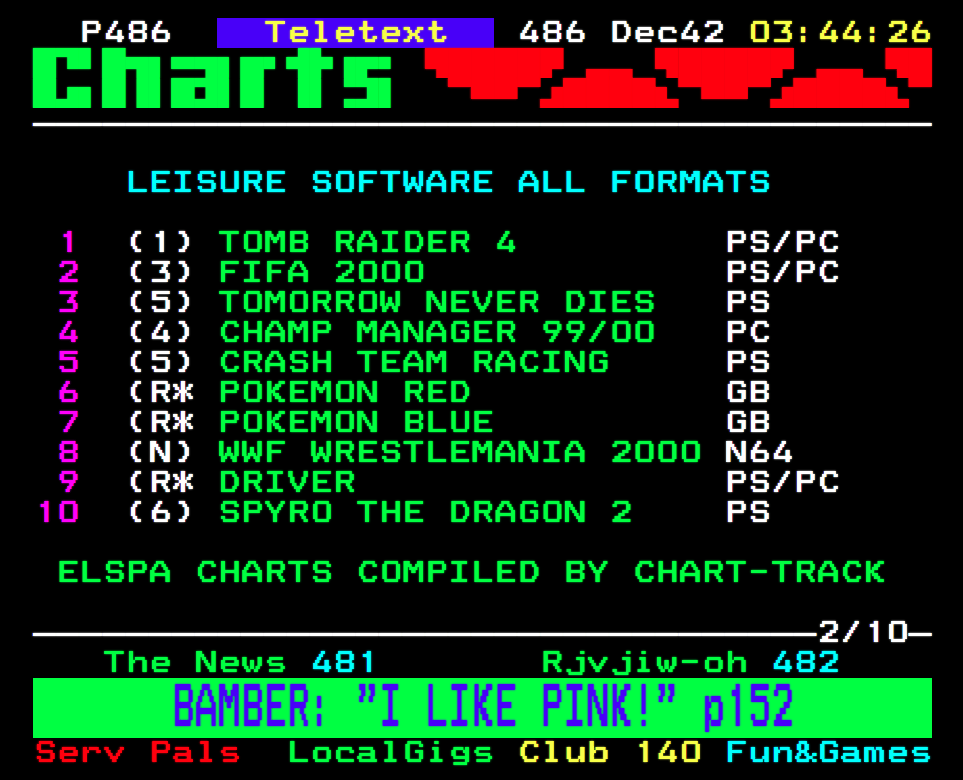
Task: Click (6) last-week position for Spyro
Action: click(160, 513)
